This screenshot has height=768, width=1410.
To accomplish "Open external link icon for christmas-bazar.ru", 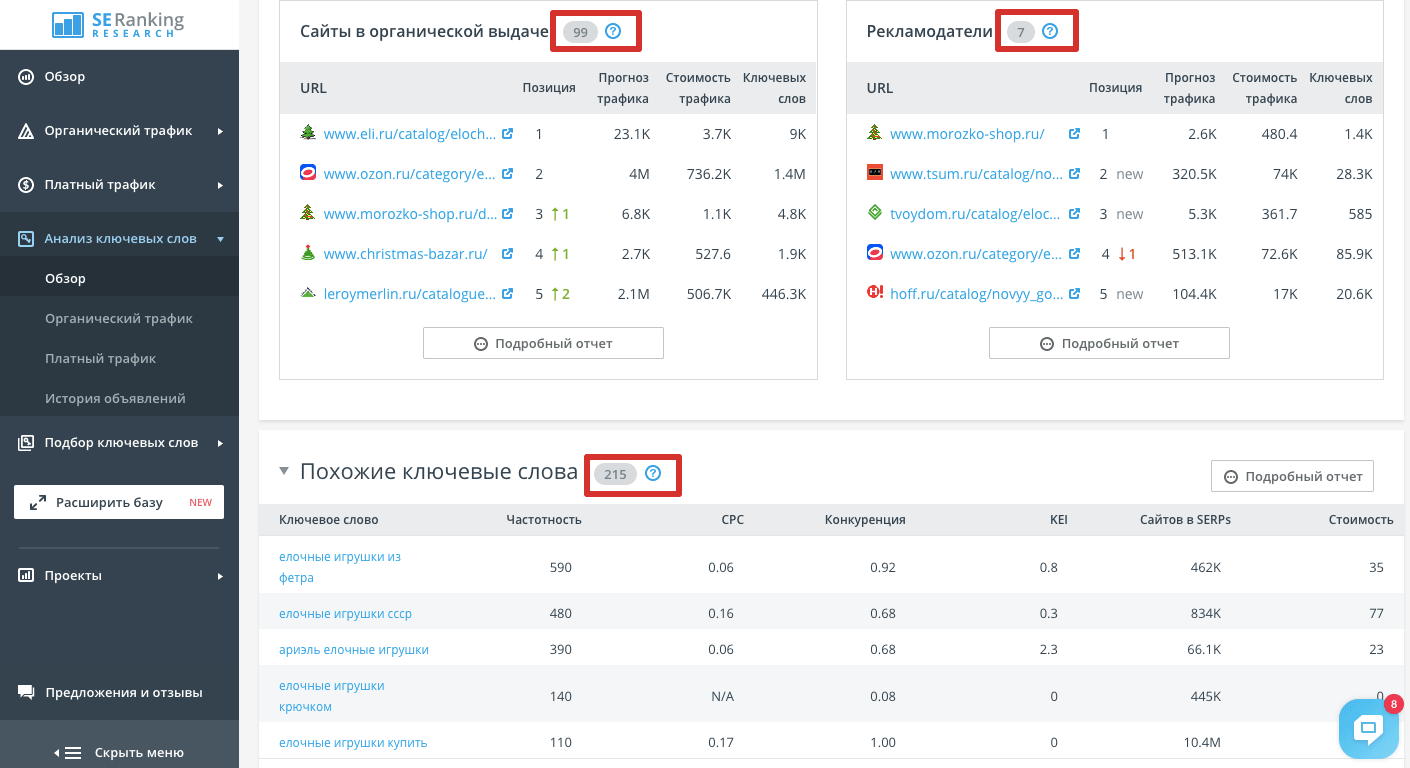I will (x=507, y=254).
